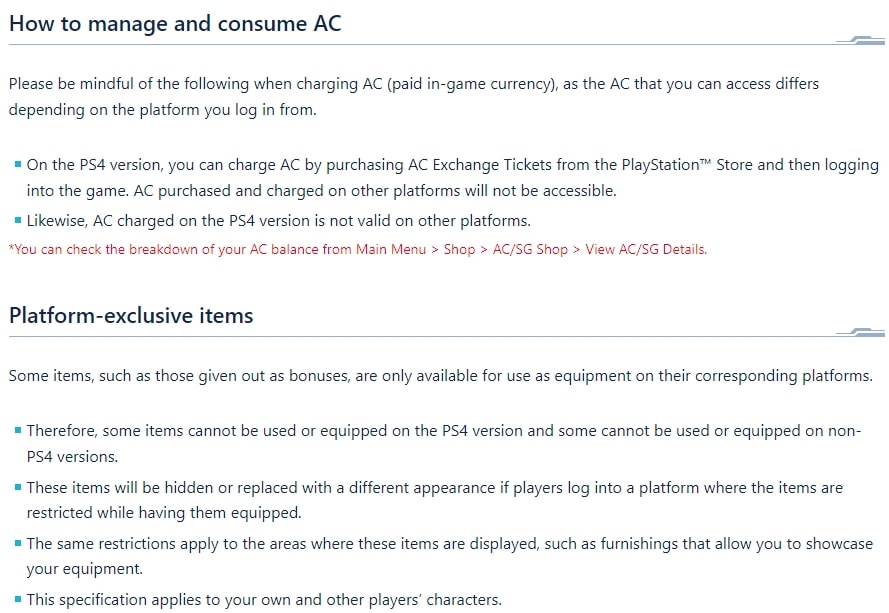Click the blue bullet before 'On the PS4 version'
Screen dimensions: 889x613
pos(18,165)
